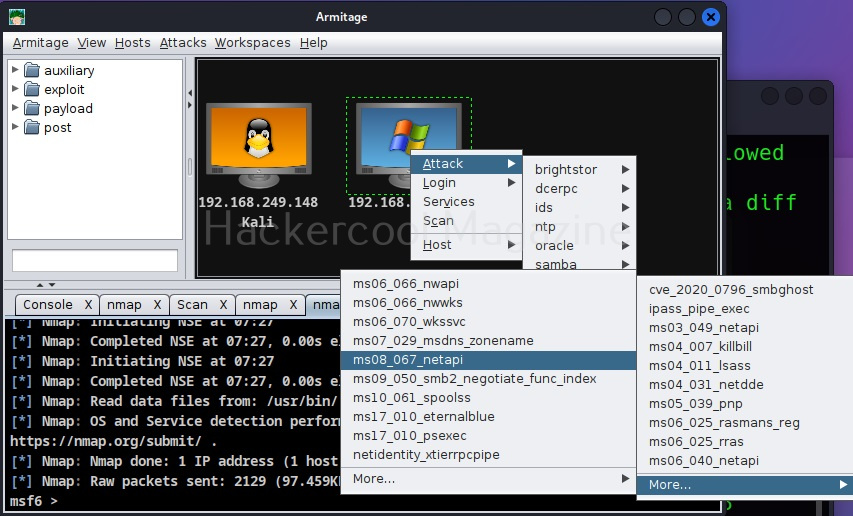Close the Scan tab with its X
This screenshot has width=853, height=516.
(223, 304)
